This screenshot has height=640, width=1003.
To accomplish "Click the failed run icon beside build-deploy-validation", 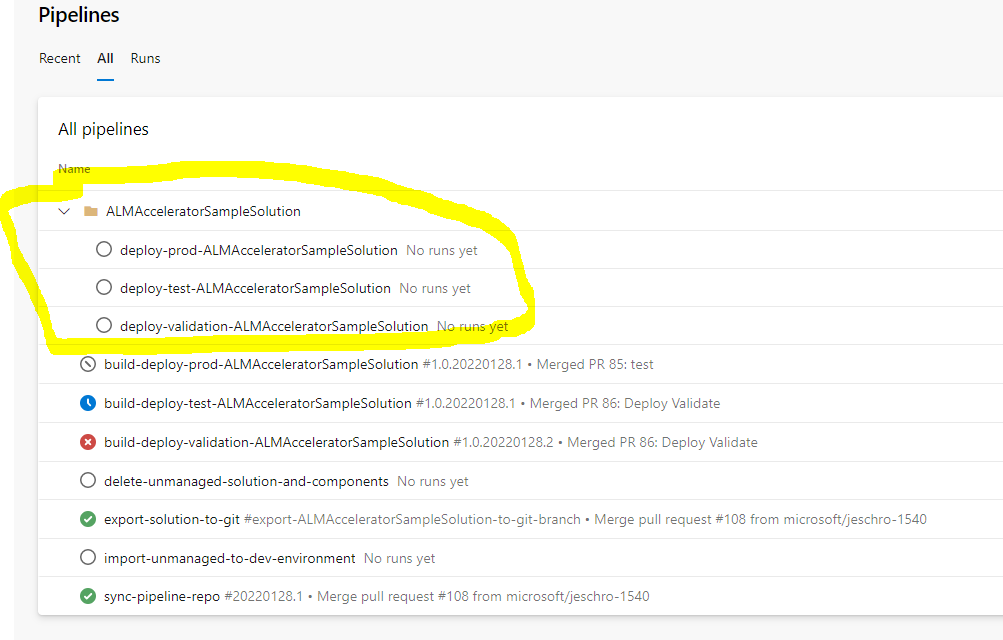I will click(87, 442).
